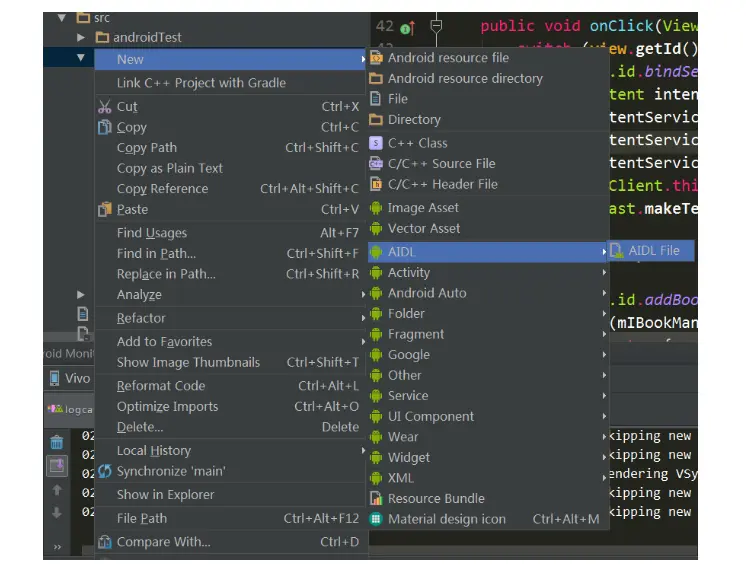746x564 pixels.
Task: Click the Compare With icon
Action: pos(105,542)
